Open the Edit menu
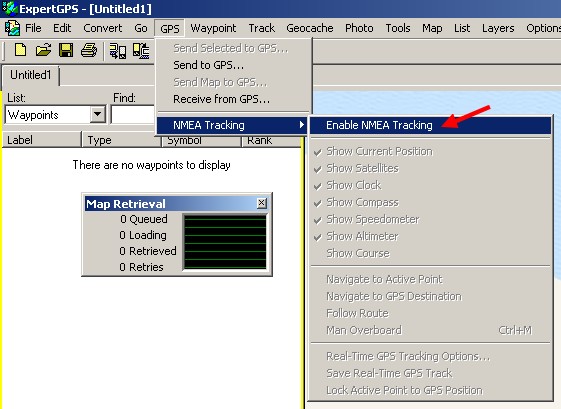Screen dimensions: 561x409 (62, 28)
